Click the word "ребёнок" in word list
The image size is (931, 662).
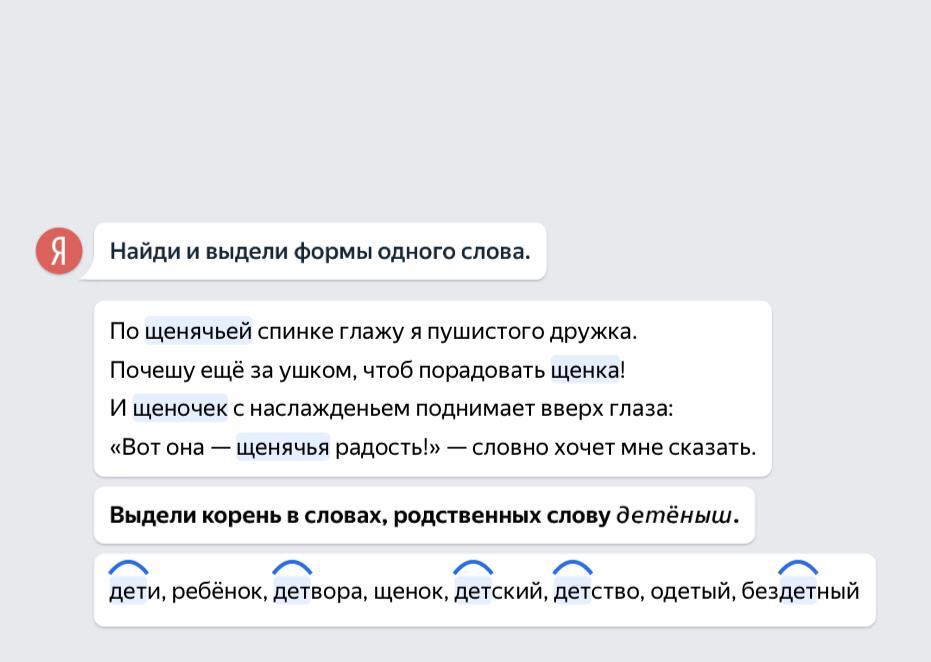217,591
